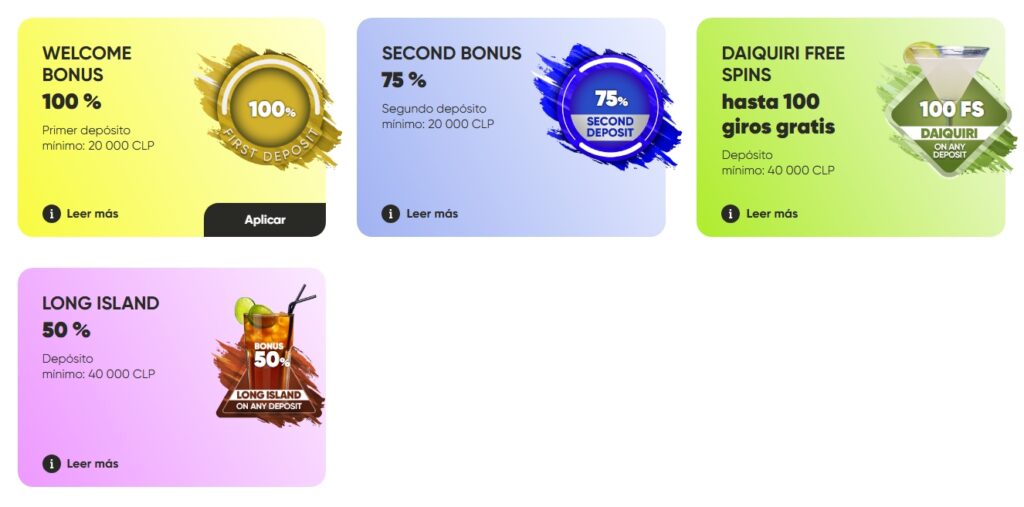Click the Long Island 50% bonus drink image
This screenshot has width=1024, height=507.
[x=267, y=360]
